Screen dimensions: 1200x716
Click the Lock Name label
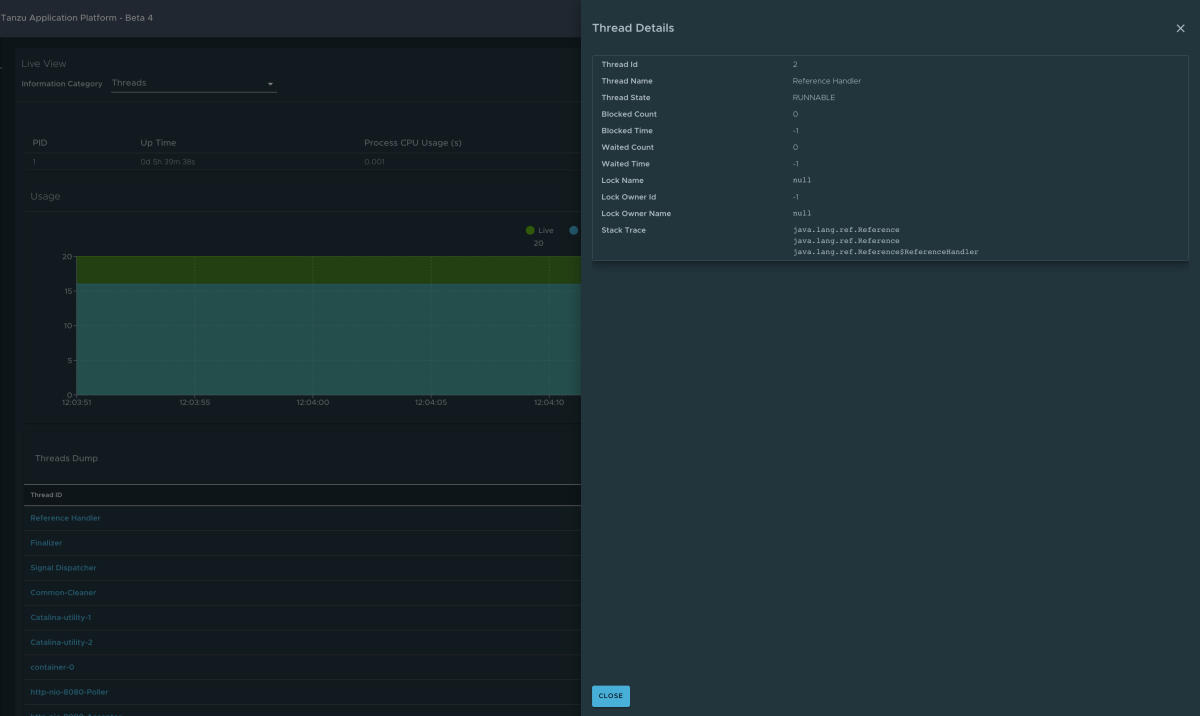623,180
